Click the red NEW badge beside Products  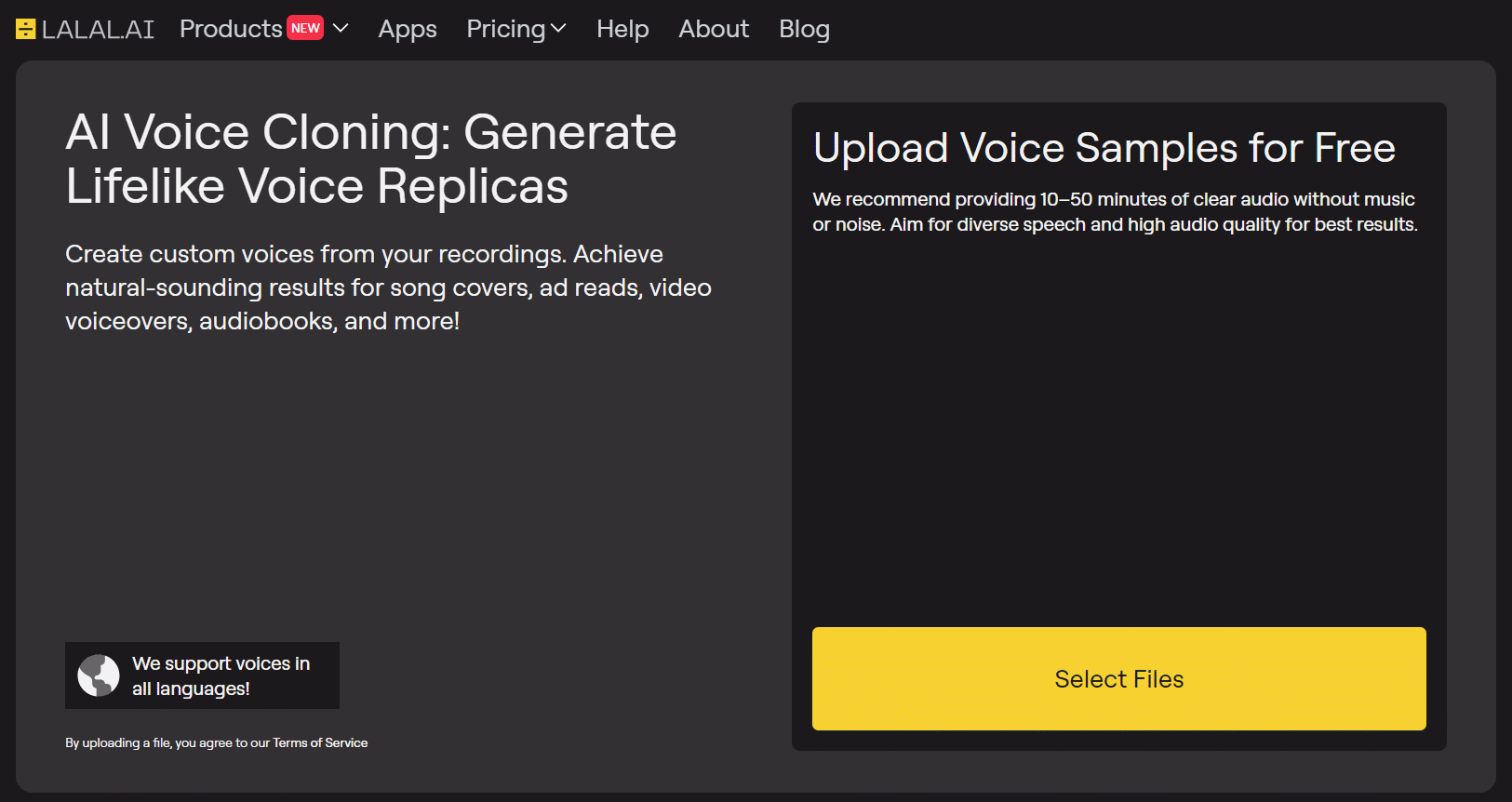[x=305, y=28]
